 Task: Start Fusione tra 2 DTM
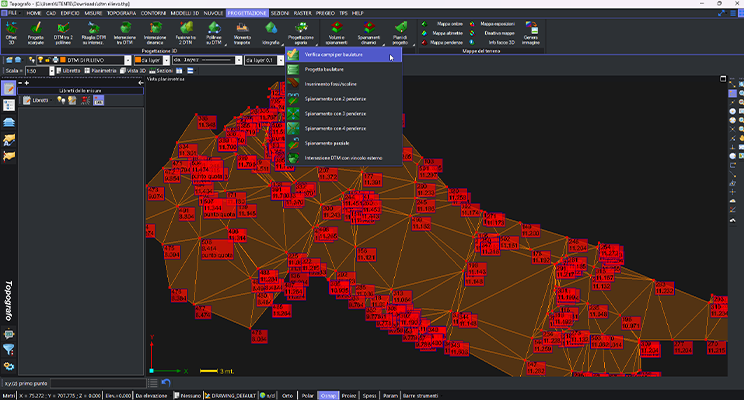[186, 33]
